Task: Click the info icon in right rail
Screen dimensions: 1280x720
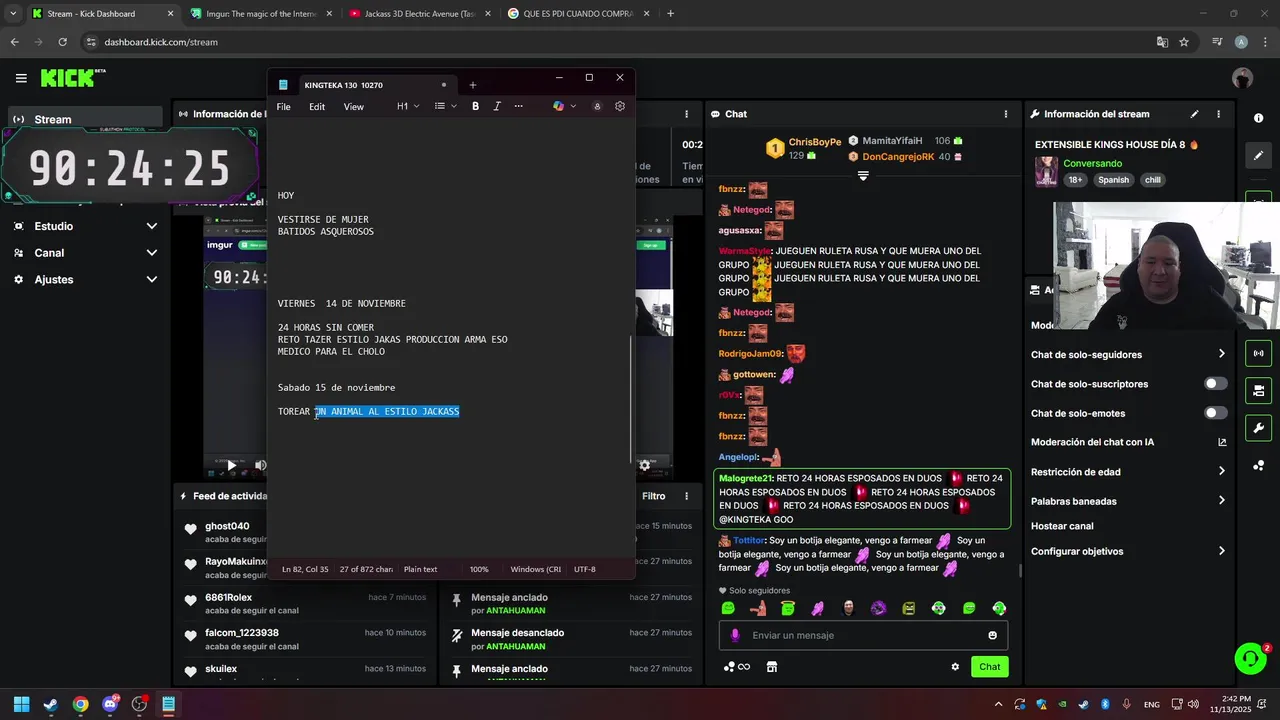Action: click(1258, 118)
